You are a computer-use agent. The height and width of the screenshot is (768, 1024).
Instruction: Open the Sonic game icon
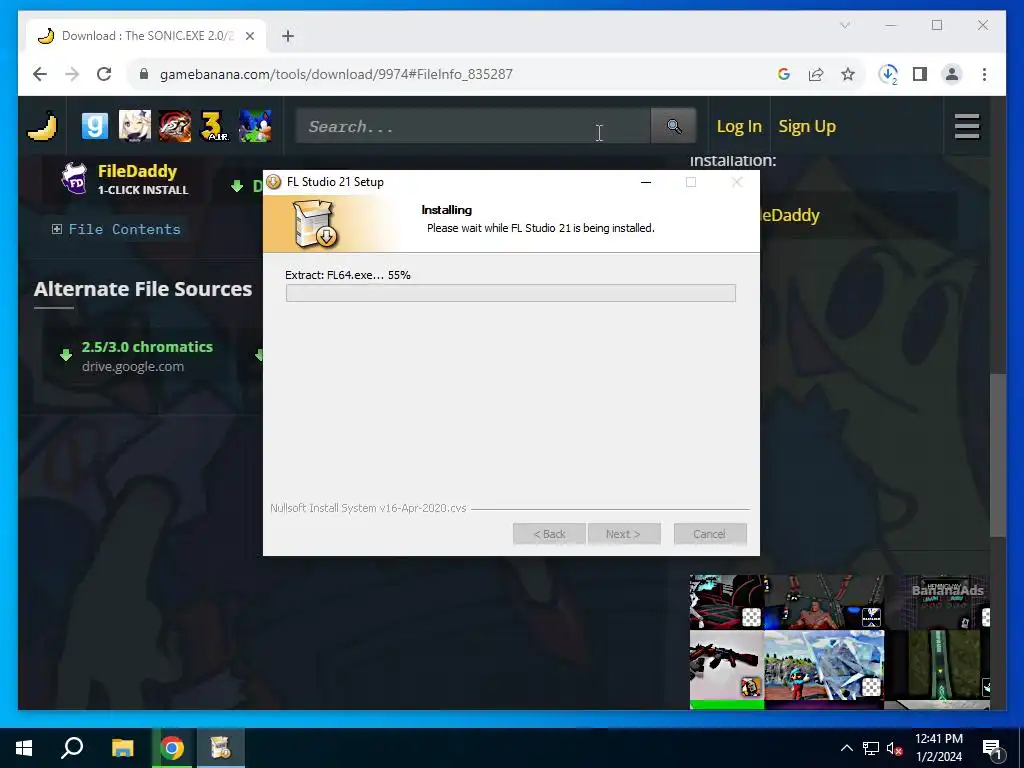(x=255, y=126)
